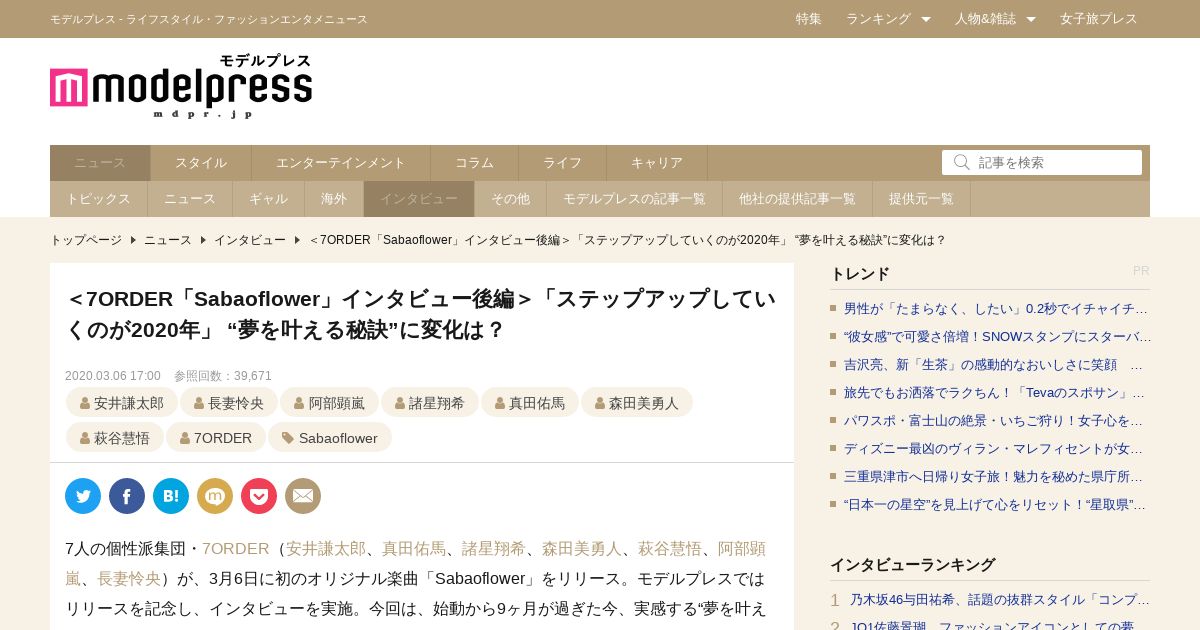The image size is (1200, 630).
Task: Select the キャリア navigation tab
Action: click(657, 163)
